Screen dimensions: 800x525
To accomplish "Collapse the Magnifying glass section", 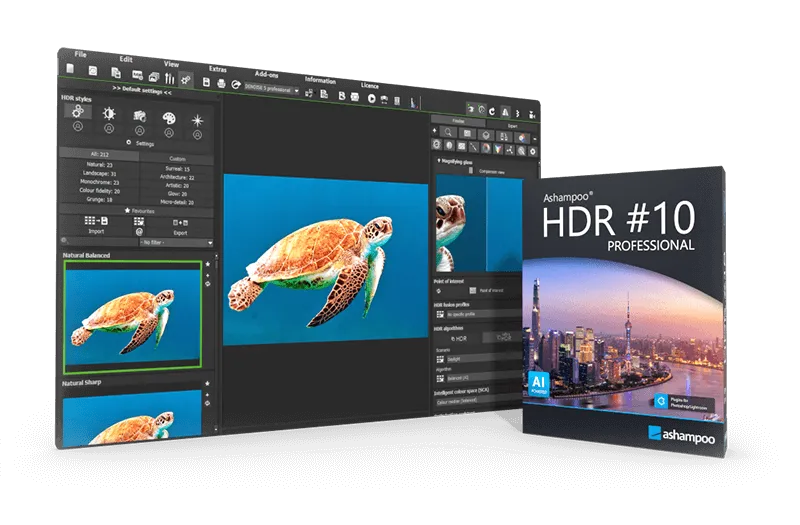I will point(439,160).
